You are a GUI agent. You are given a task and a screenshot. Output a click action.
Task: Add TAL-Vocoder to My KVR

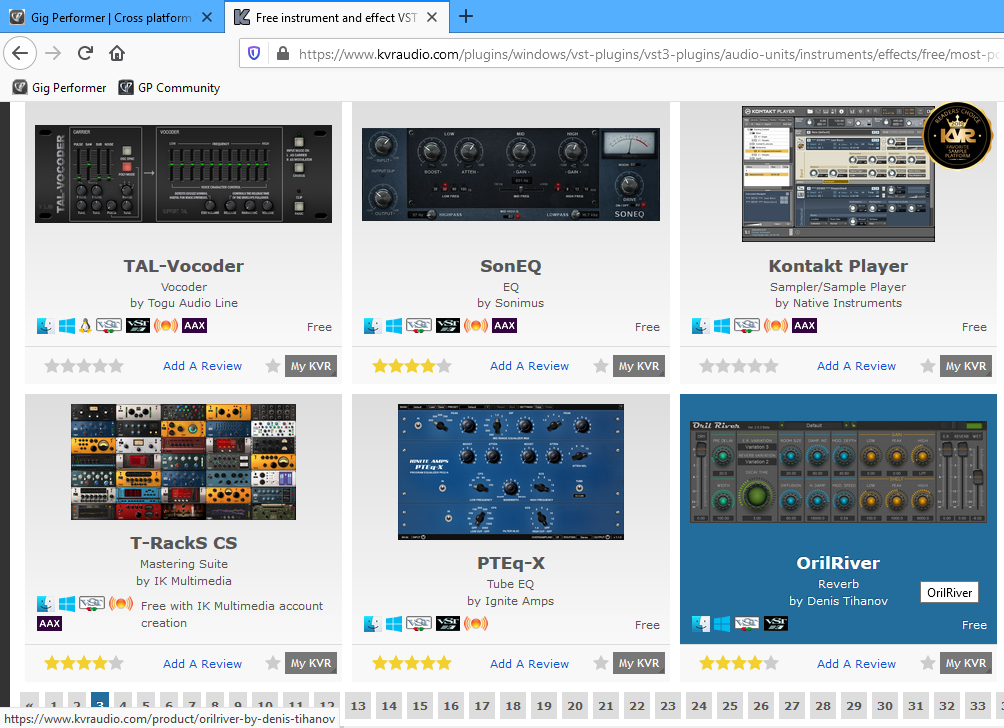pyautogui.click(x=311, y=366)
